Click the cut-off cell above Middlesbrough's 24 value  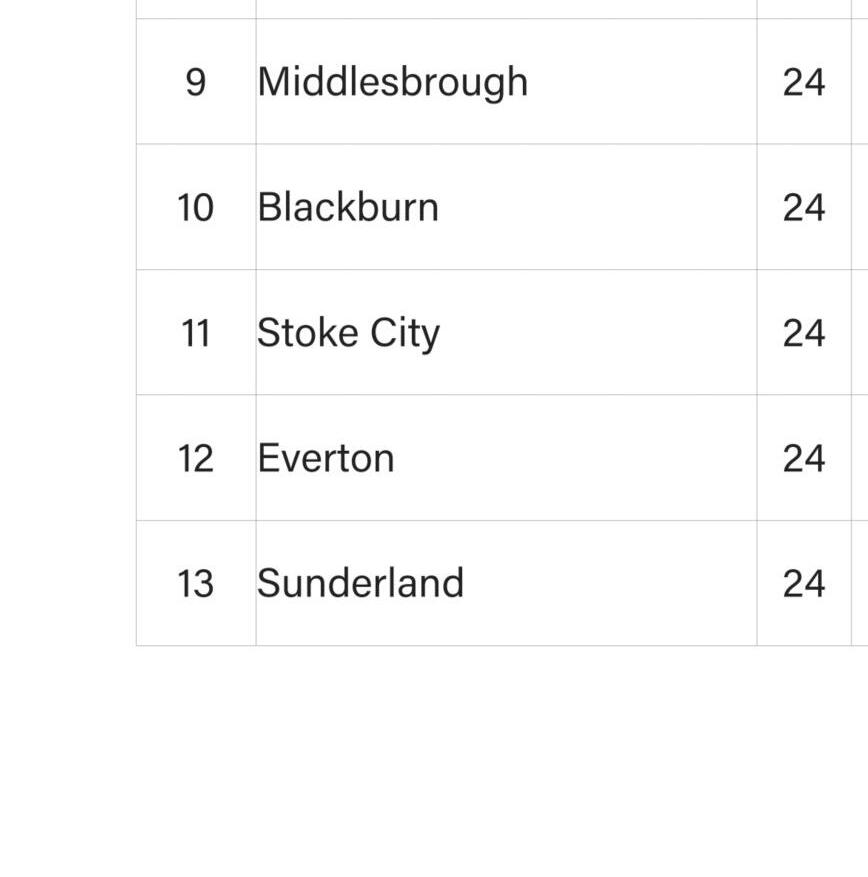[x=804, y=8]
